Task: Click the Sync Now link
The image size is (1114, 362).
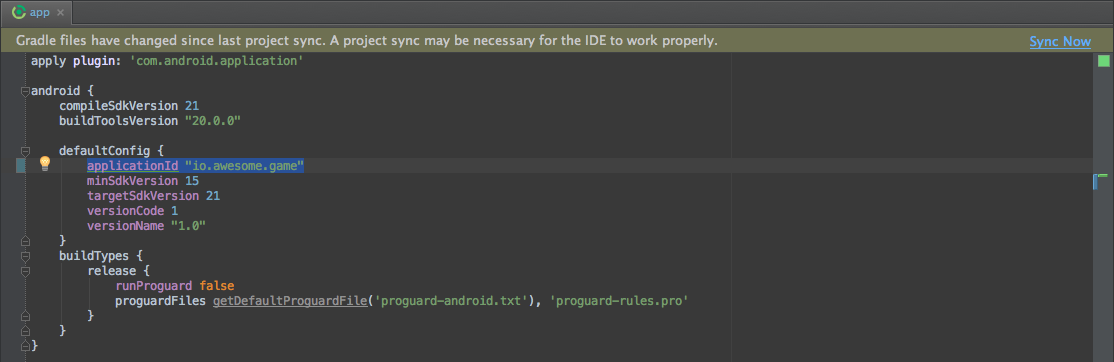Action: click(1060, 41)
